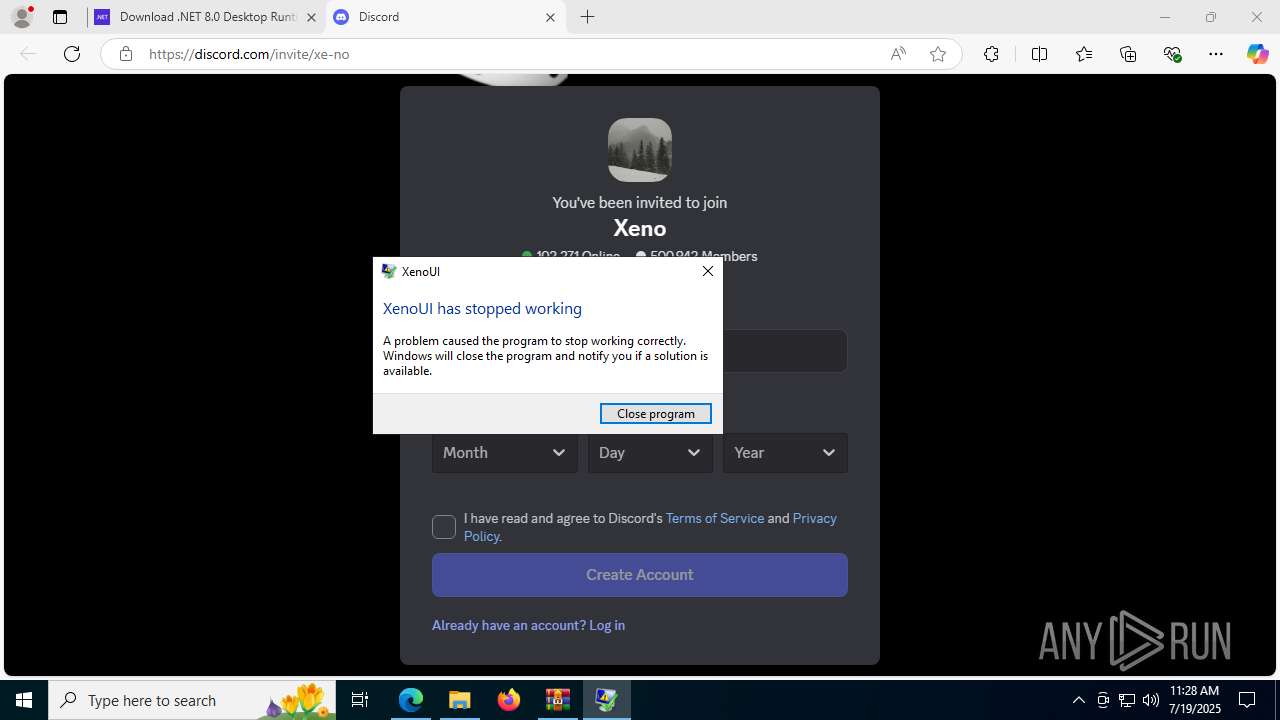Open the Windows Start menu
This screenshot has width=1280, height=720.
pyautogui.click(x=24, y=700)
